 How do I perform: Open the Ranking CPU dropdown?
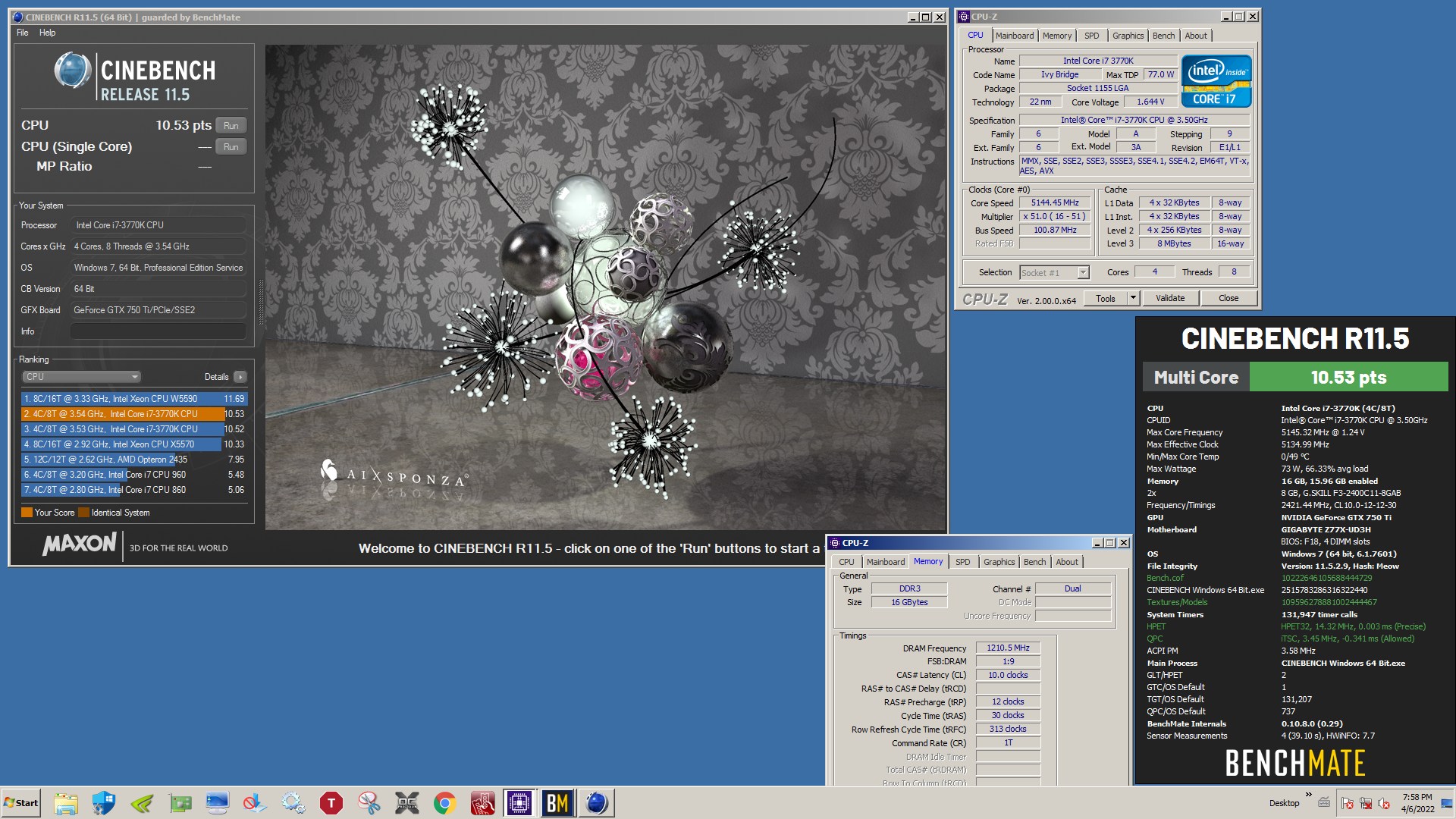[x=82, y=377]
